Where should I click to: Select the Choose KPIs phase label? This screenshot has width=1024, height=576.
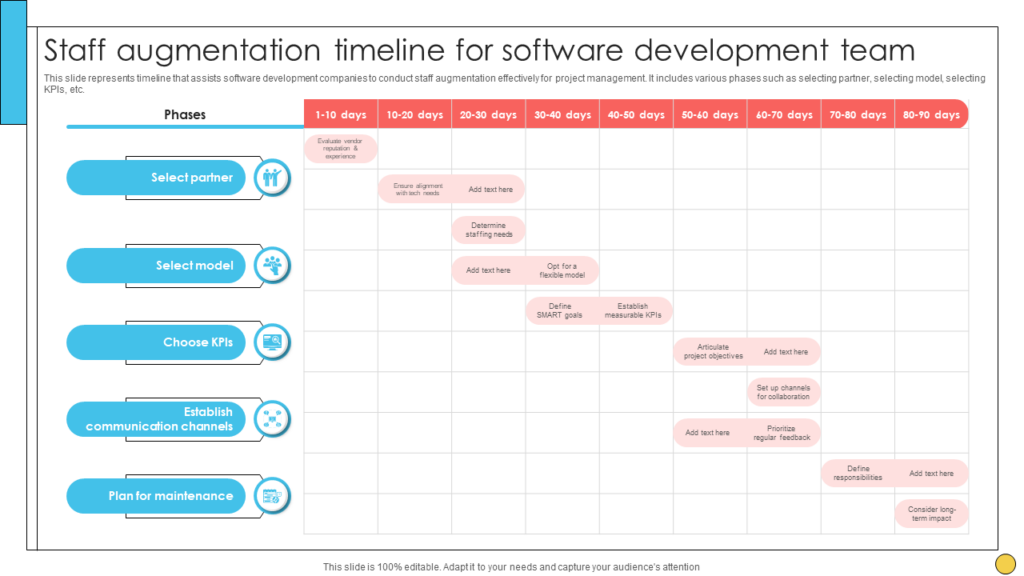point(156,342)
